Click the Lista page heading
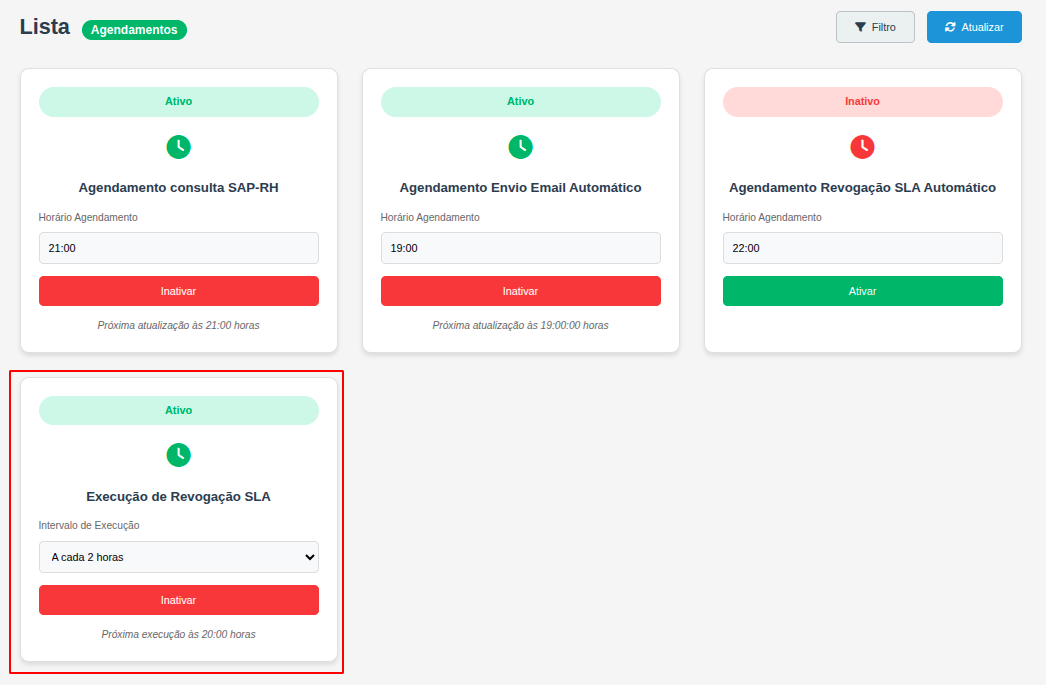 pyautogui.click(x=44, y=28)
